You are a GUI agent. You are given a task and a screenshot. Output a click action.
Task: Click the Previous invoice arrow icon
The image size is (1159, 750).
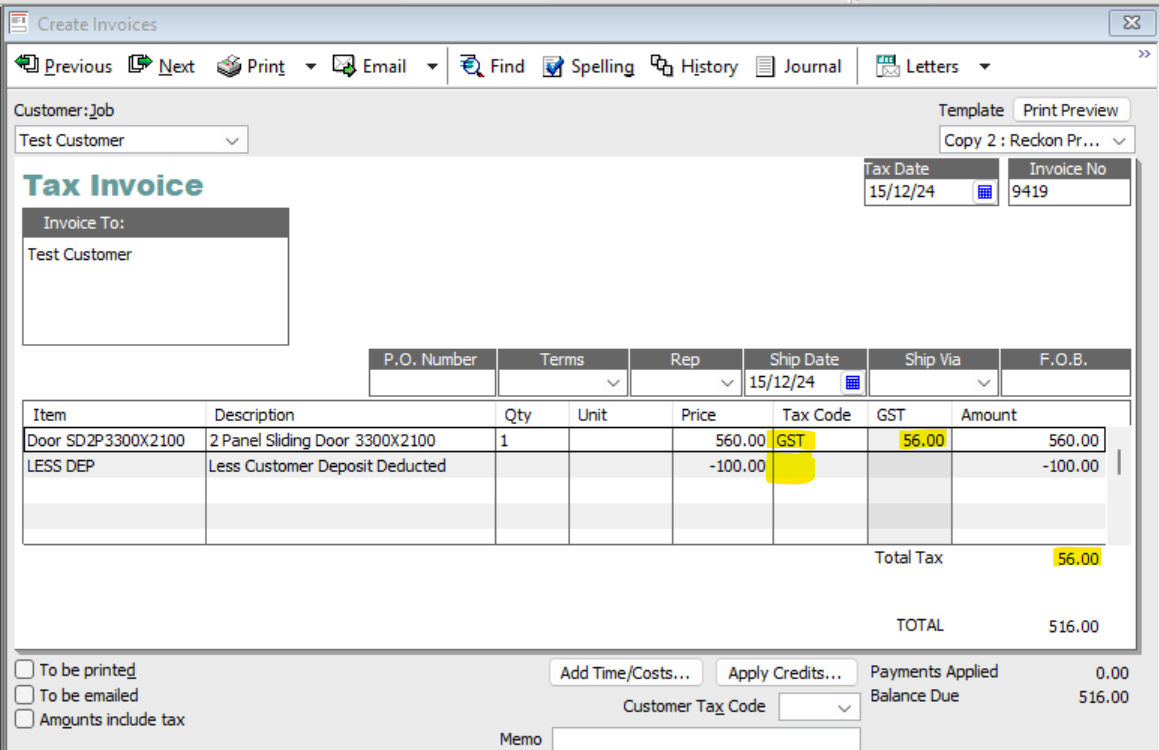click(27, 65)
